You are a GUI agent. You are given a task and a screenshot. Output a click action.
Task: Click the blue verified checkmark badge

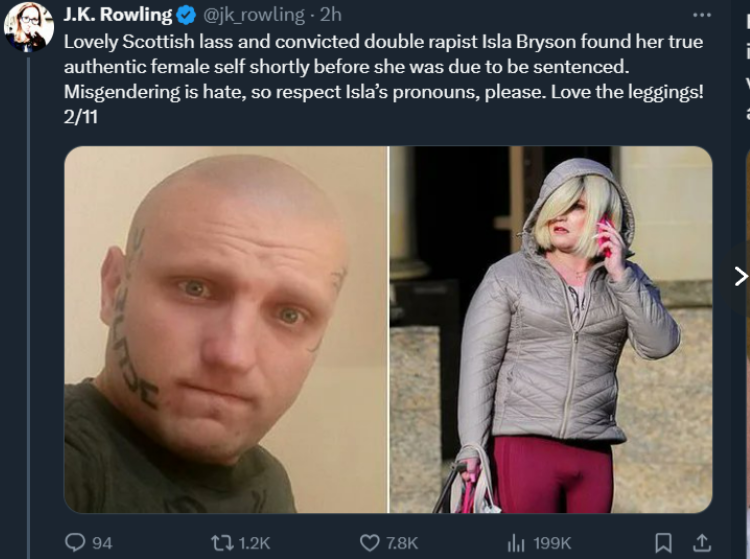(x=186, y=15)
